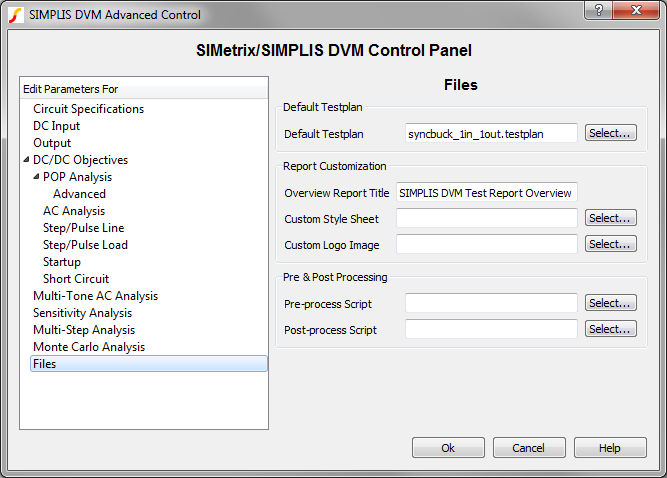Browse for a Custom Style Sheet

[x=610, y=218]
